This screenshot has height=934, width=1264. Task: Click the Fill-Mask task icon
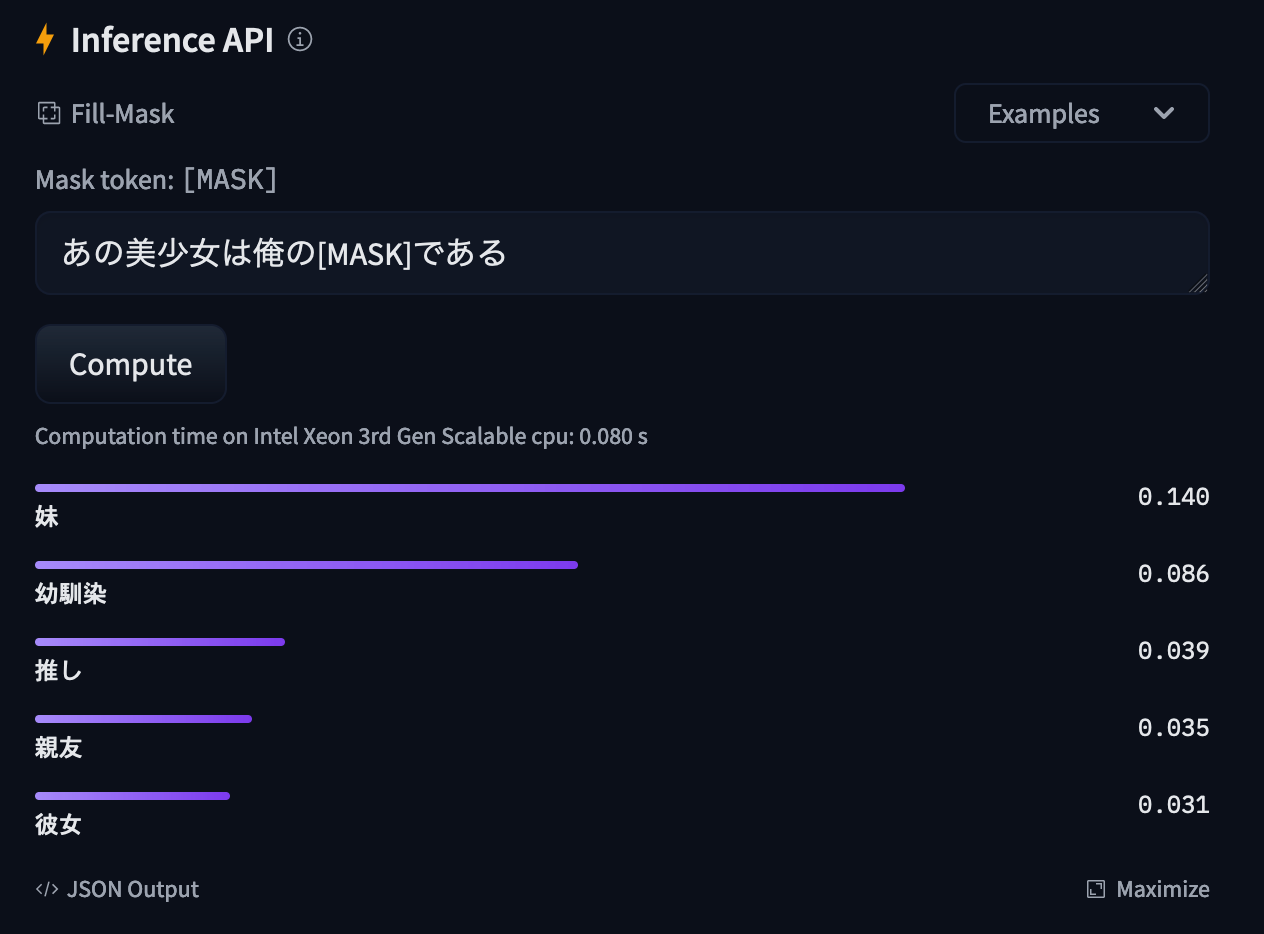coord(48,114)
